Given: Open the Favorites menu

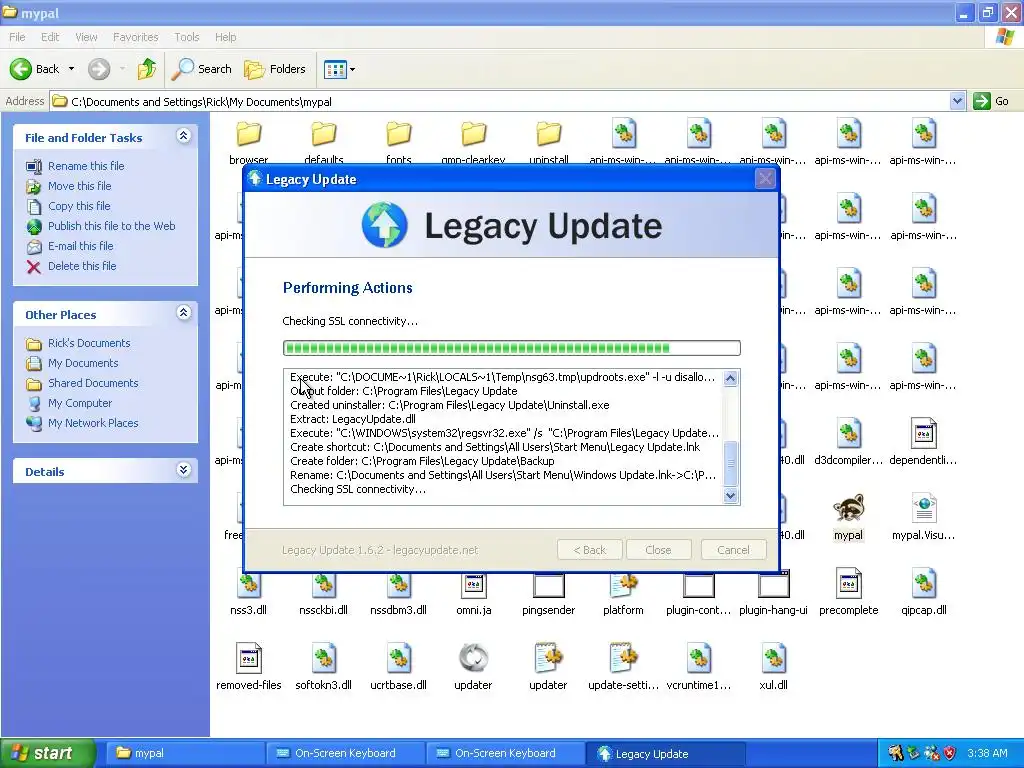Looking at the screenshot, I should coord(135,37).
